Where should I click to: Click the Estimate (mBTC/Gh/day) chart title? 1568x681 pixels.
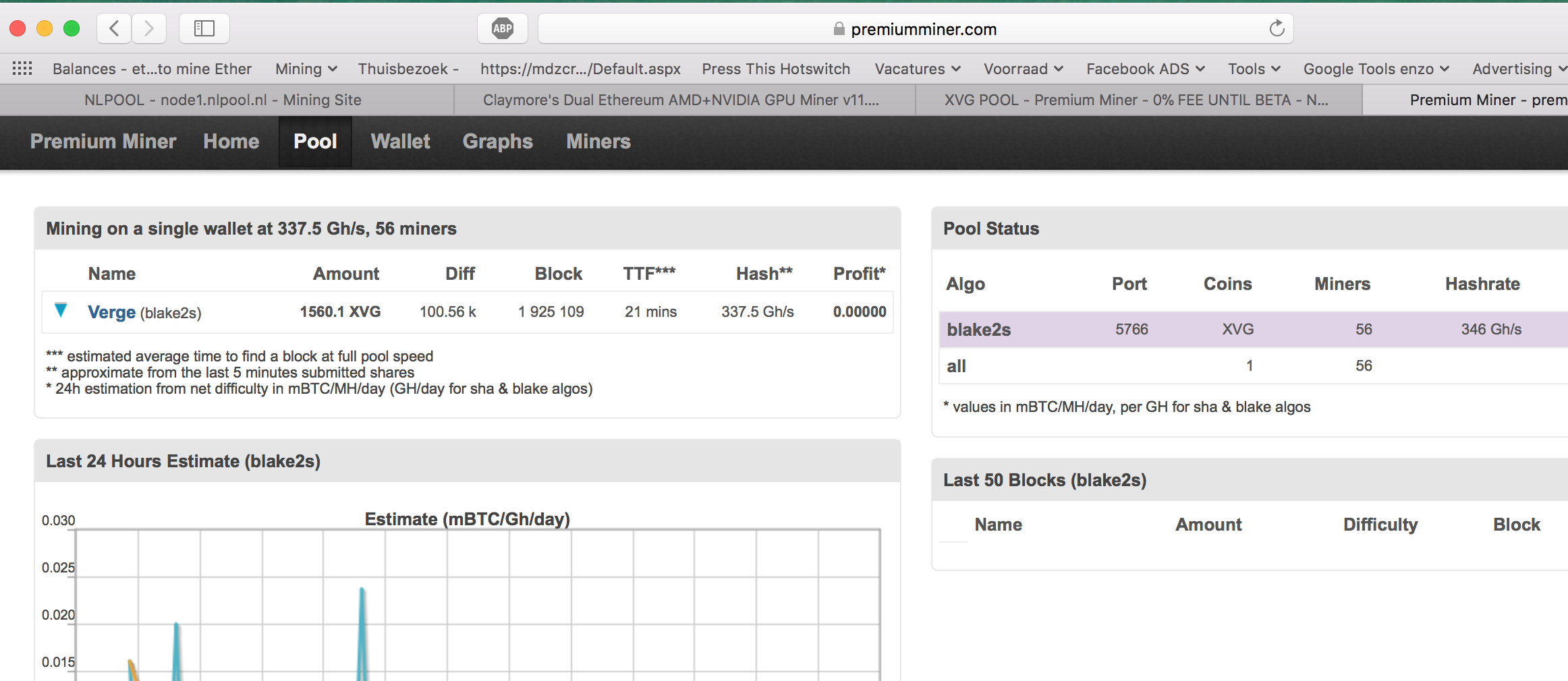coord(467,519)
